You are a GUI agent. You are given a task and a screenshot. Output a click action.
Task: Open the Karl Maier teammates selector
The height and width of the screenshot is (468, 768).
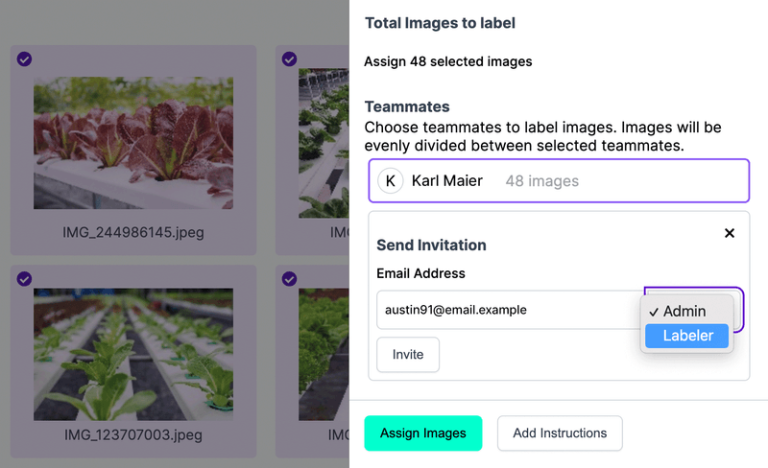coord(558,181)
